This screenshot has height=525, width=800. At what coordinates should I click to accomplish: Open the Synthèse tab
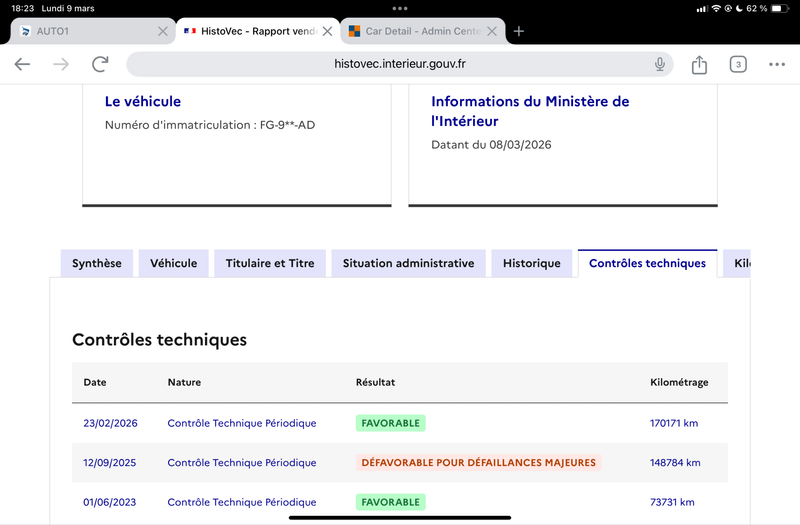click(x=97, y=263)
